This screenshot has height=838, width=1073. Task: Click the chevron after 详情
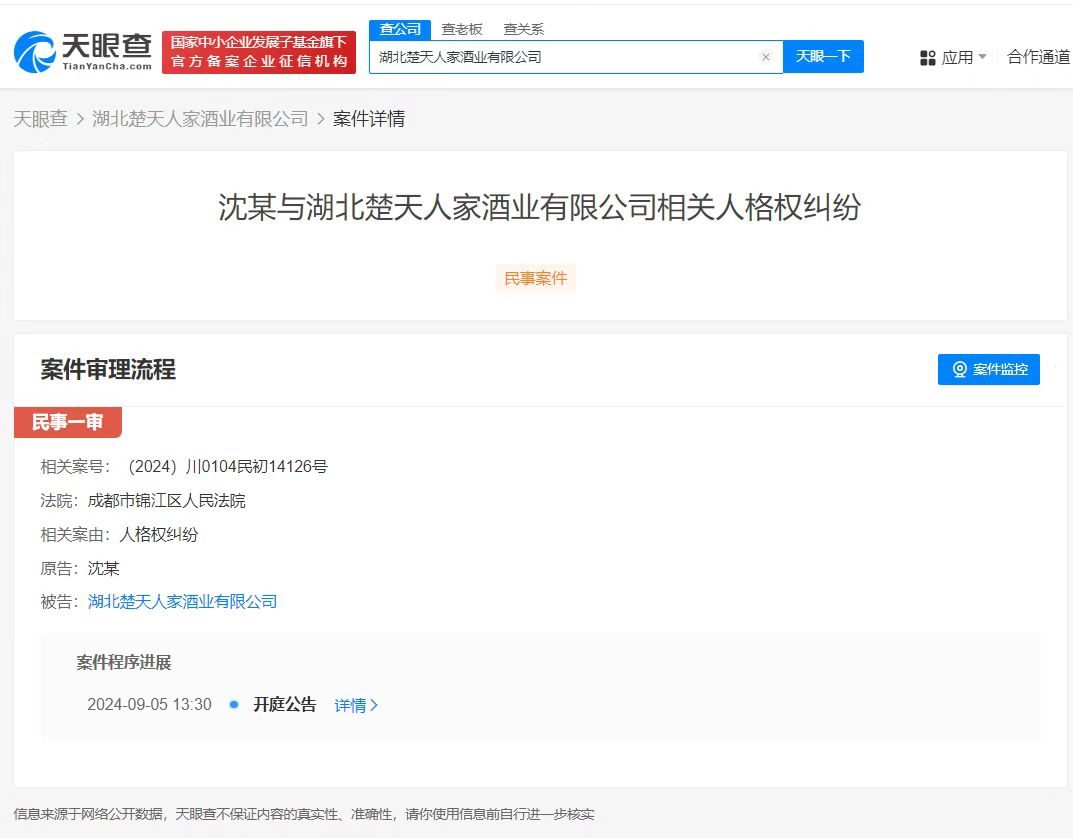pos(375,704)
